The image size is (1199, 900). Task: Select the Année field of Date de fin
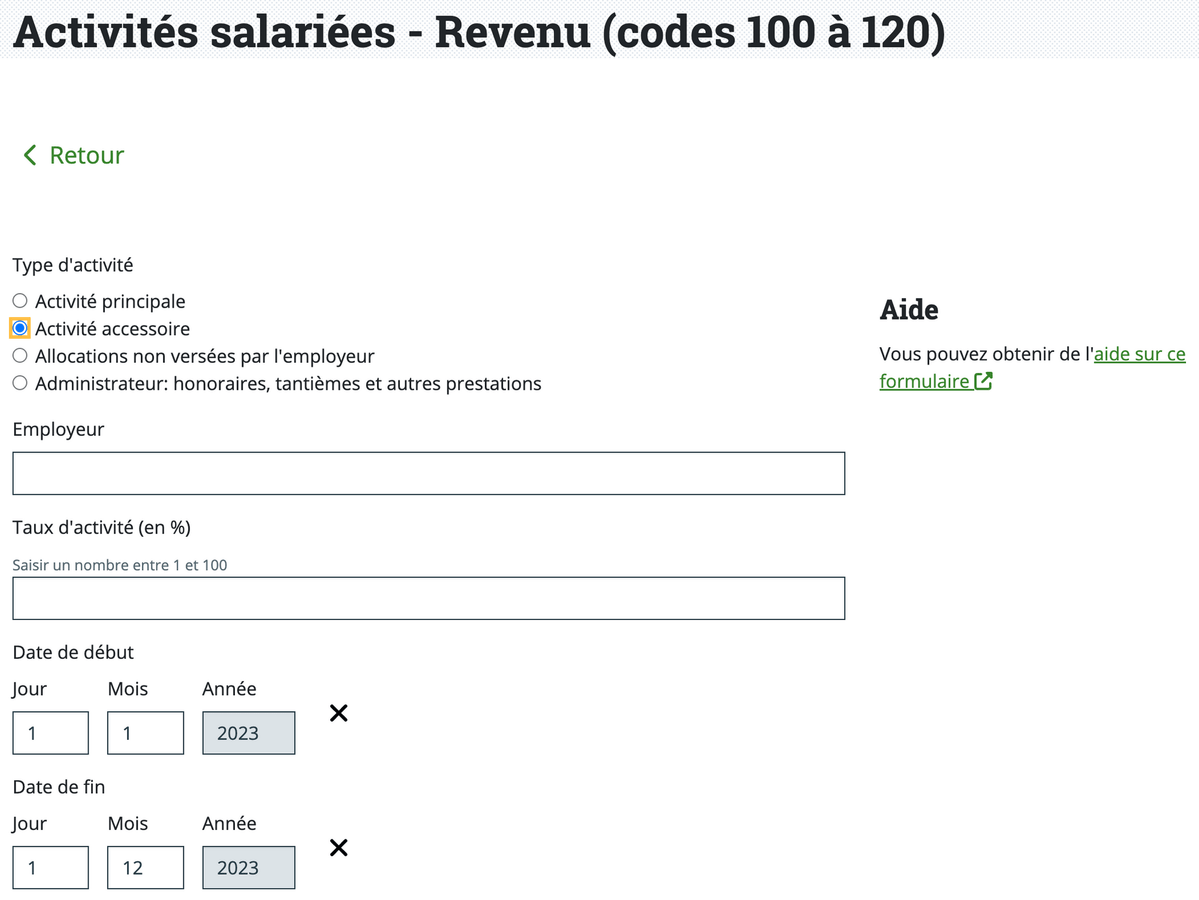point(248,867)
